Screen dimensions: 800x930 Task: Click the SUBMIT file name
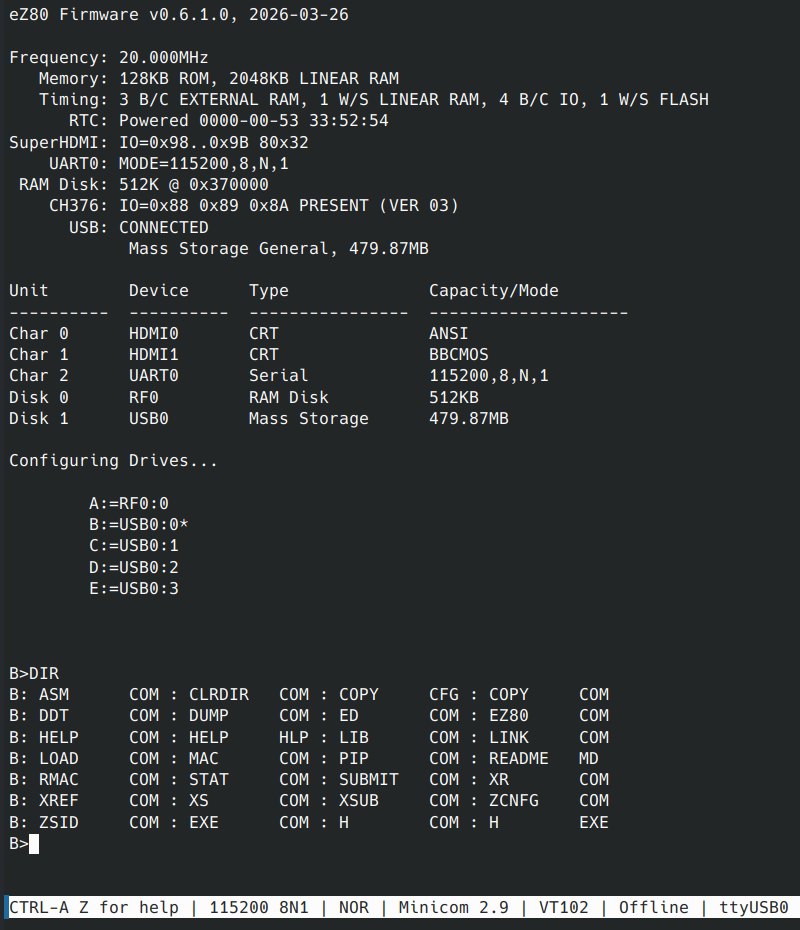[369, 779]
